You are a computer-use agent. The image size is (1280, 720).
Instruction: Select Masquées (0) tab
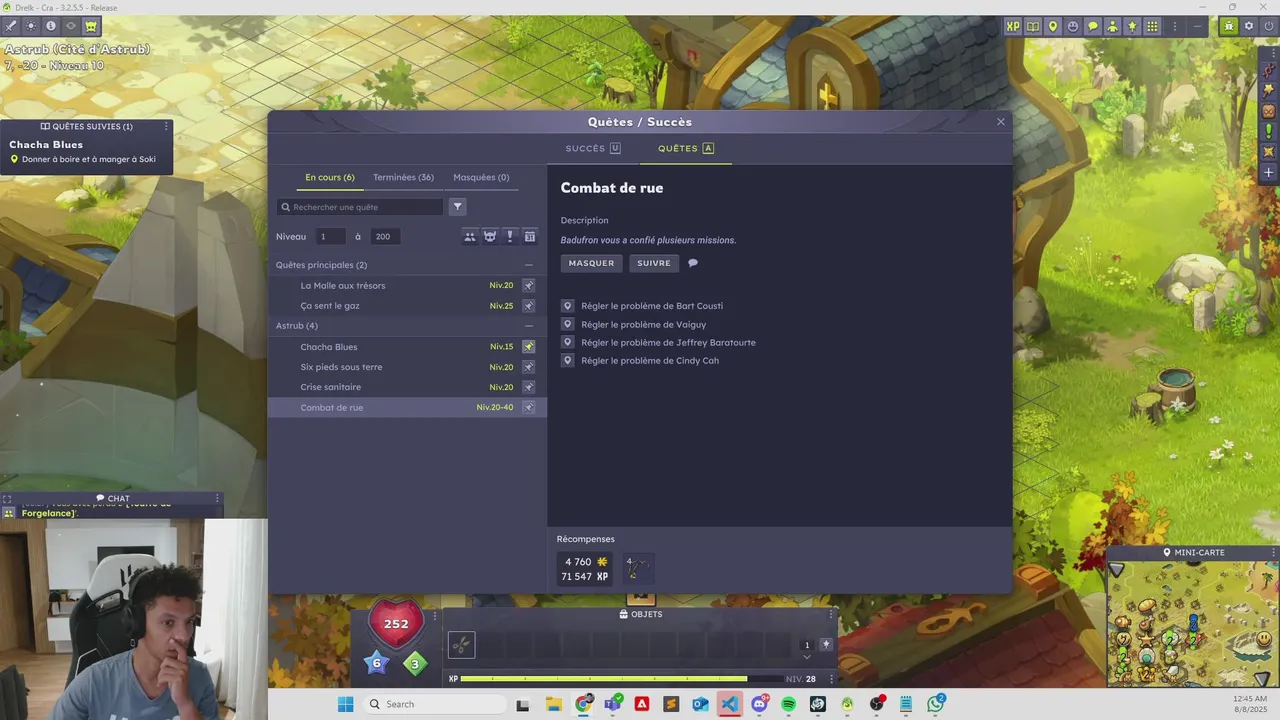point(481,177)
